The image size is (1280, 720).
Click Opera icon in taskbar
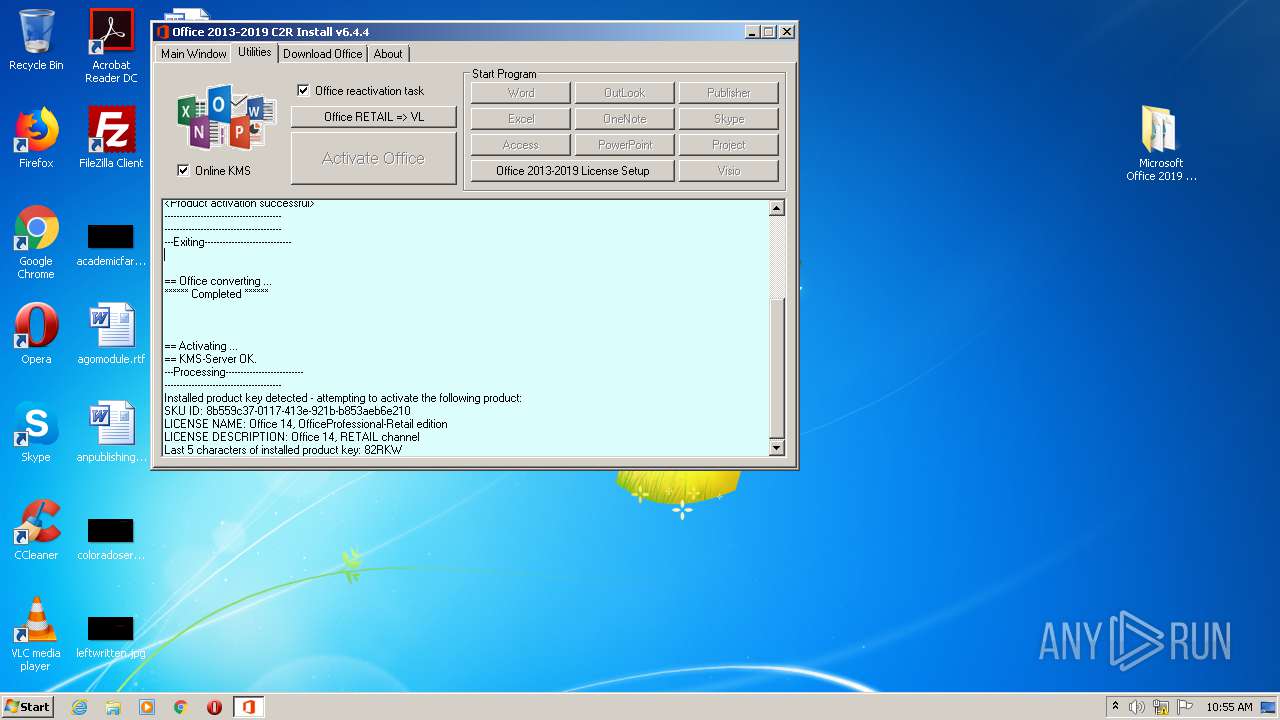(214, 707)
